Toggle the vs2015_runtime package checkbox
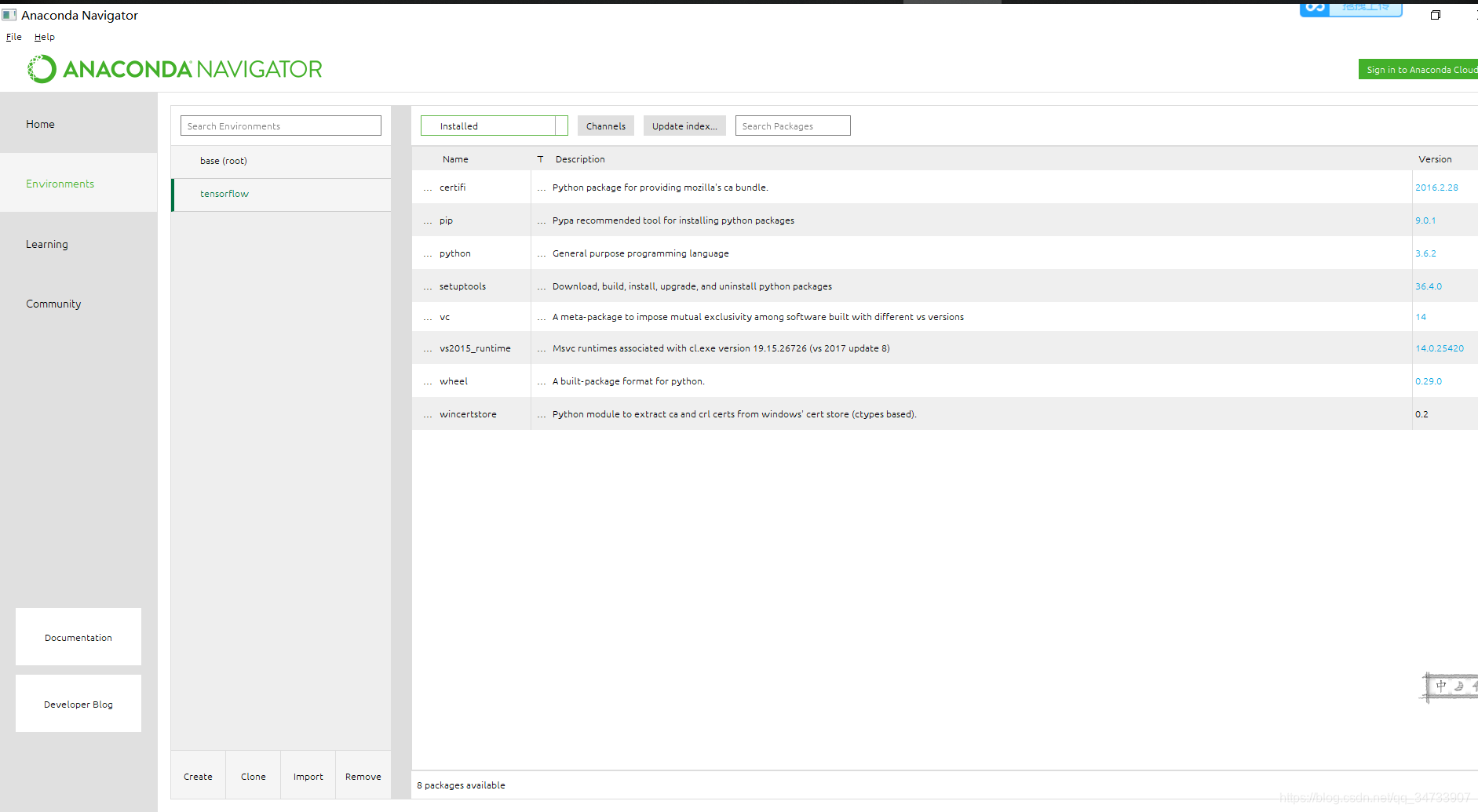 click(x=428, y=349)
